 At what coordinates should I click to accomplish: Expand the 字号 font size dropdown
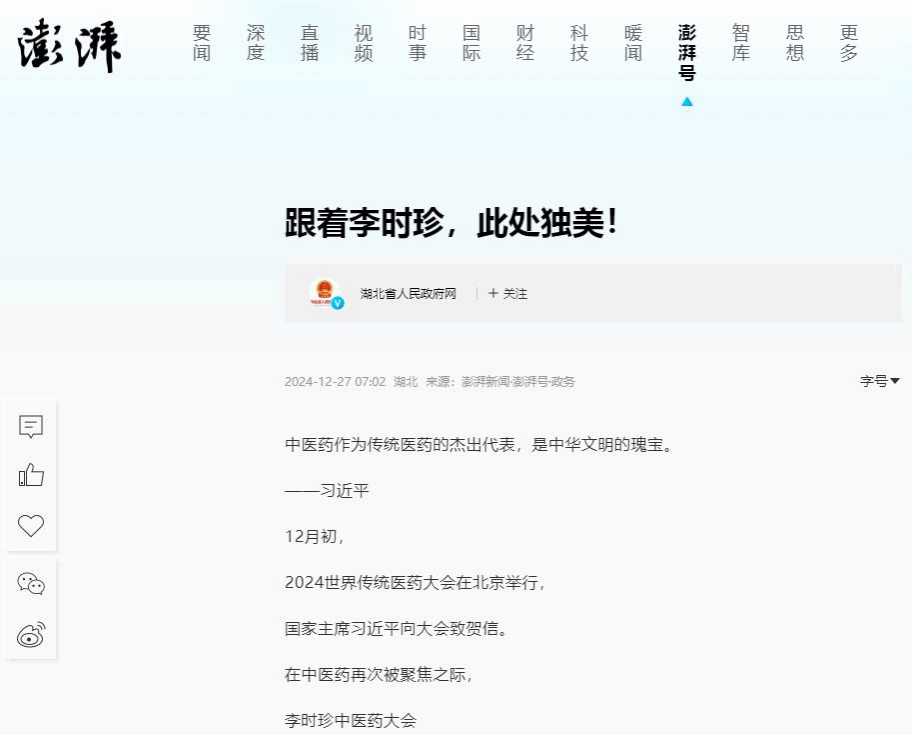coord(879,381)
